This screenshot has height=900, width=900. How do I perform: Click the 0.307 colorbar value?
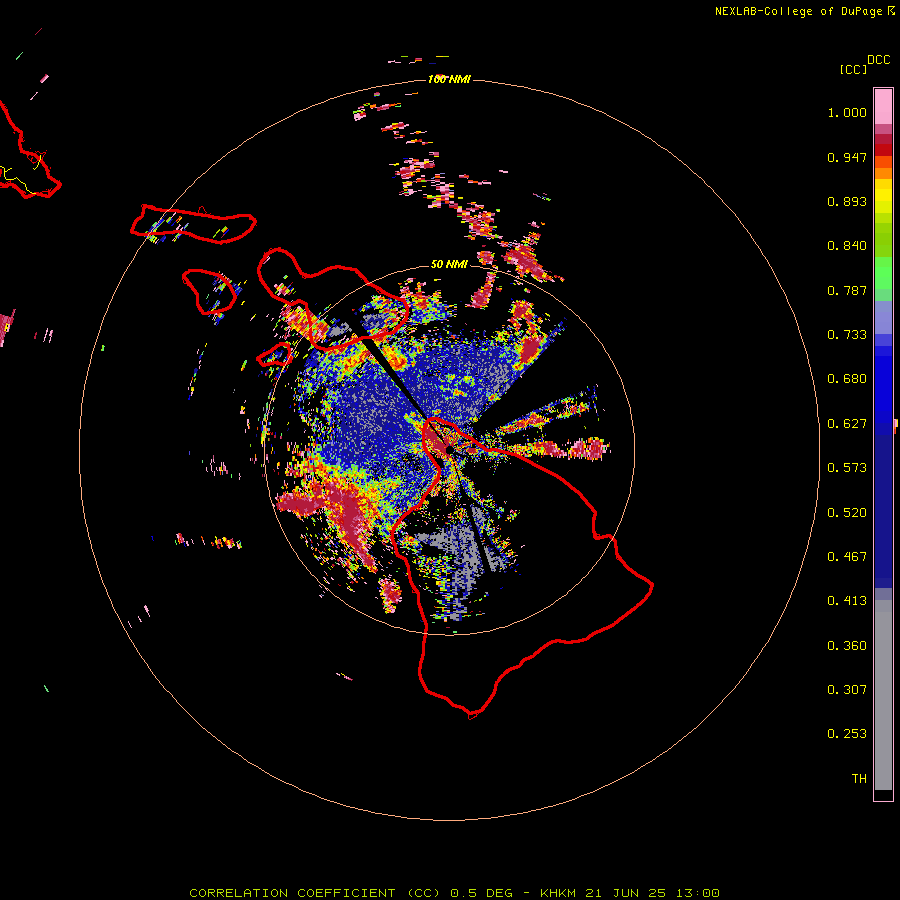point(847,690)
